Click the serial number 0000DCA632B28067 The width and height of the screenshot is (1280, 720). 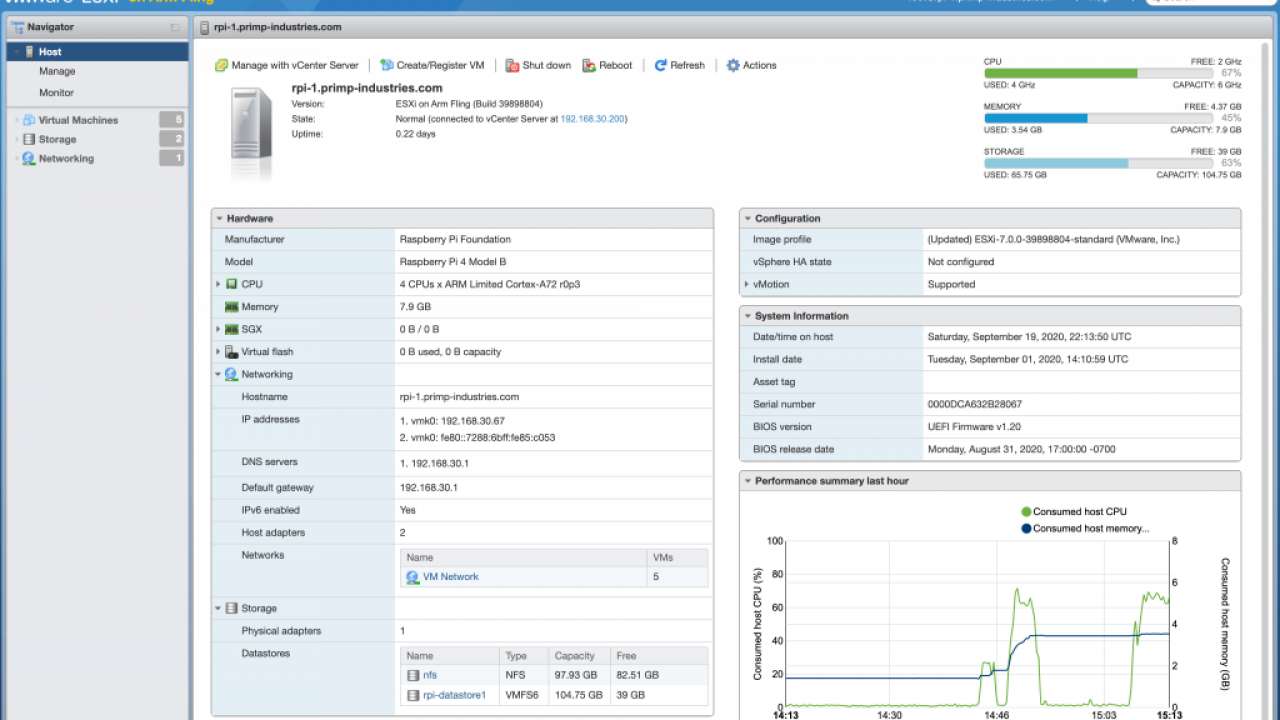tap(974, 404)
